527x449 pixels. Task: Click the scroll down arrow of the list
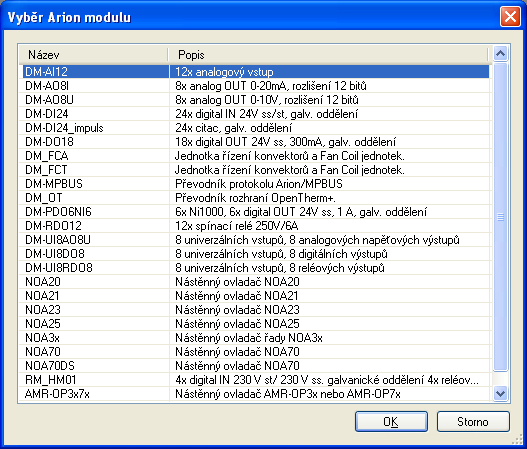coord(500,393)
